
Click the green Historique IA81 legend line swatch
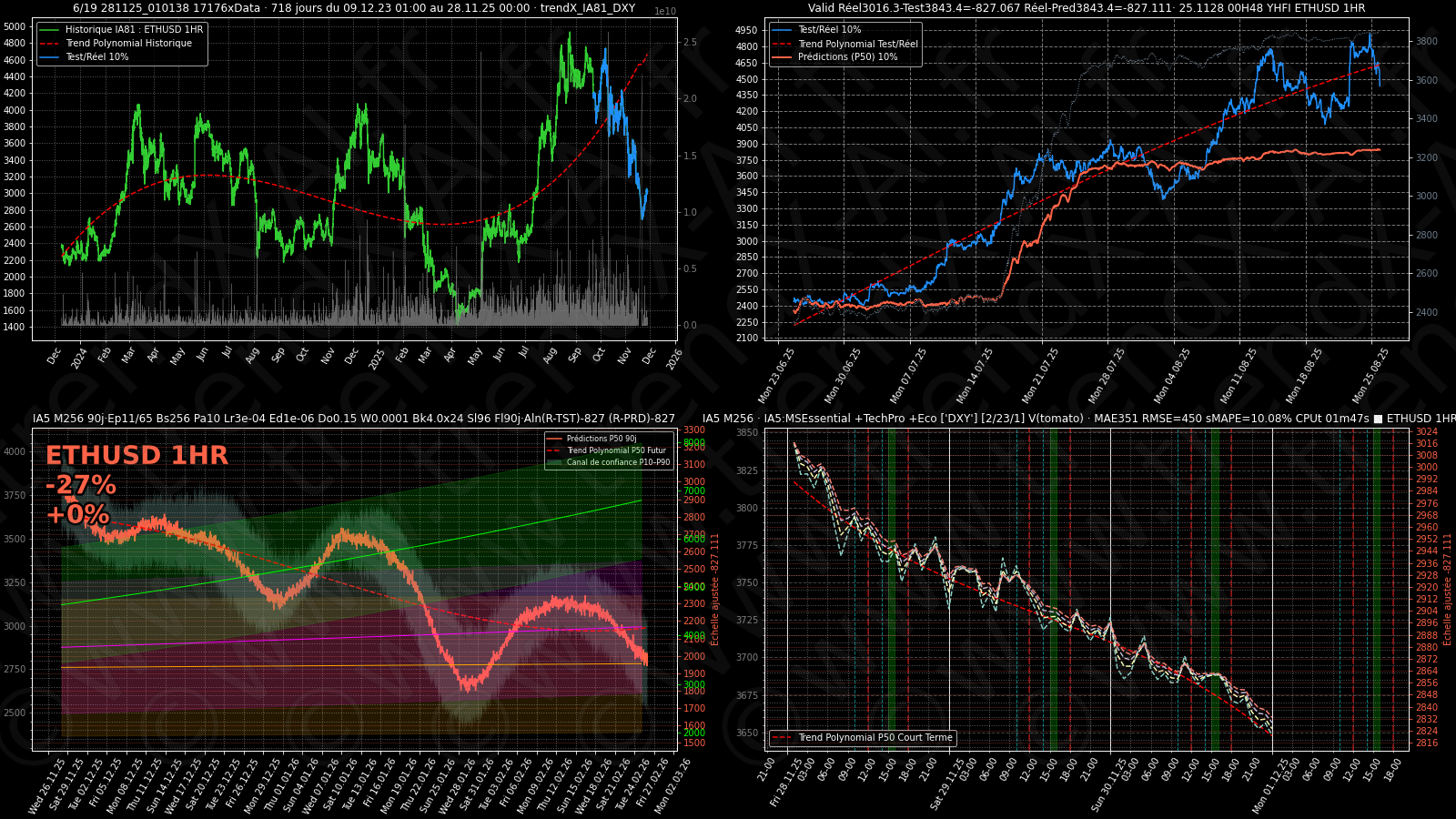(49, 30)
